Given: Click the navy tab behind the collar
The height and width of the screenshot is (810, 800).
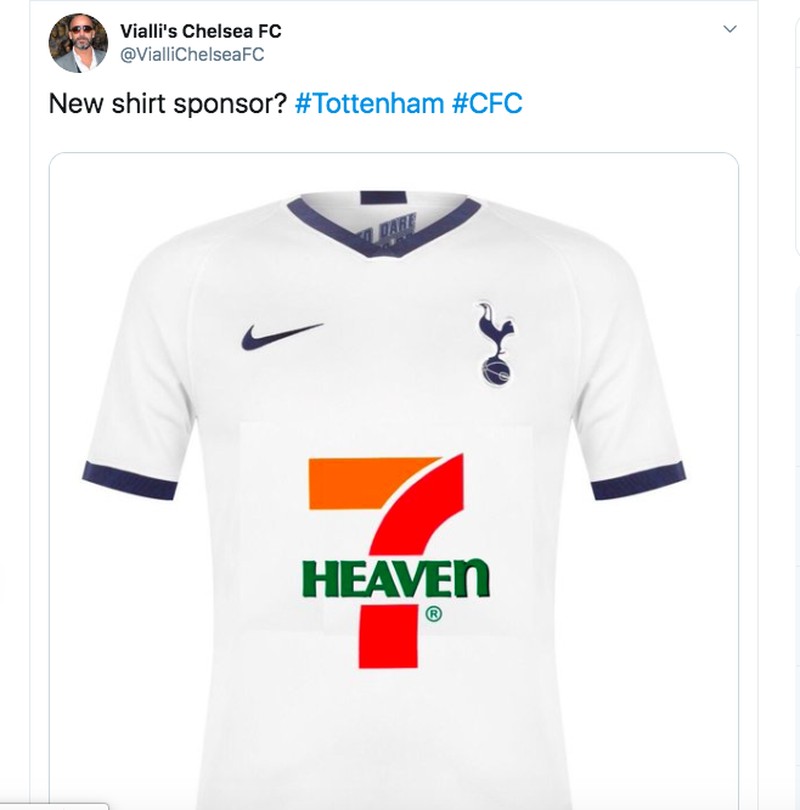Looking at the screenshot, I should 383,197.
